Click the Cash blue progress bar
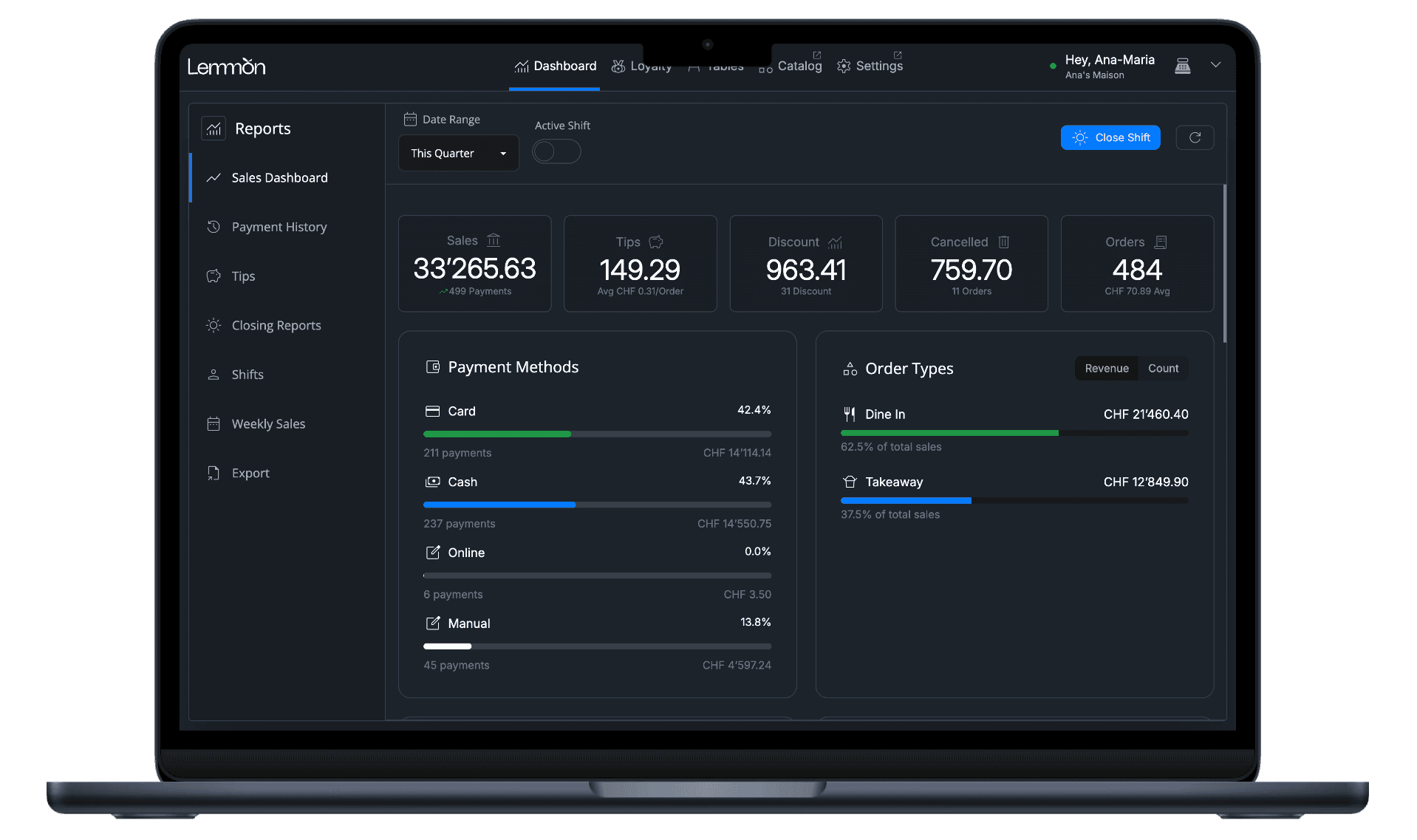Screen dimensions: 1417x840 tap(499, 505)
